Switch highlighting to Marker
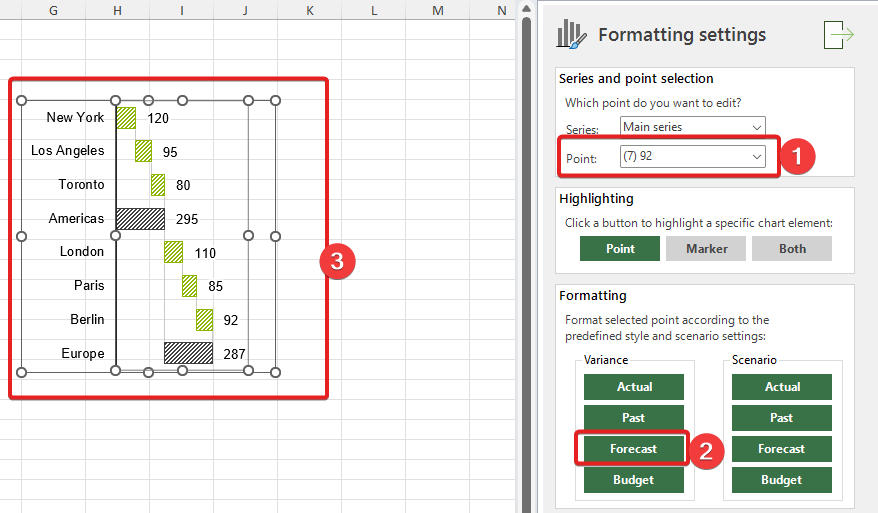This screenshot has width=878, height=513. (705, 249)
